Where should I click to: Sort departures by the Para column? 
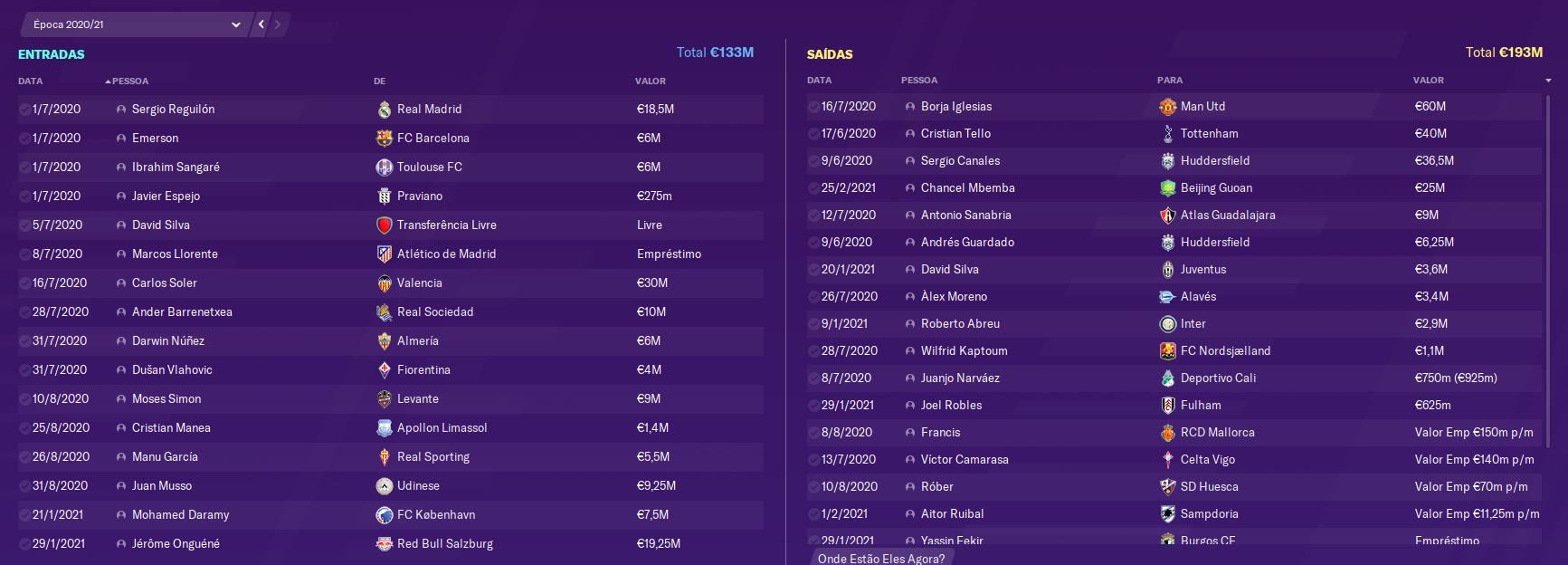click(1170, 81)
